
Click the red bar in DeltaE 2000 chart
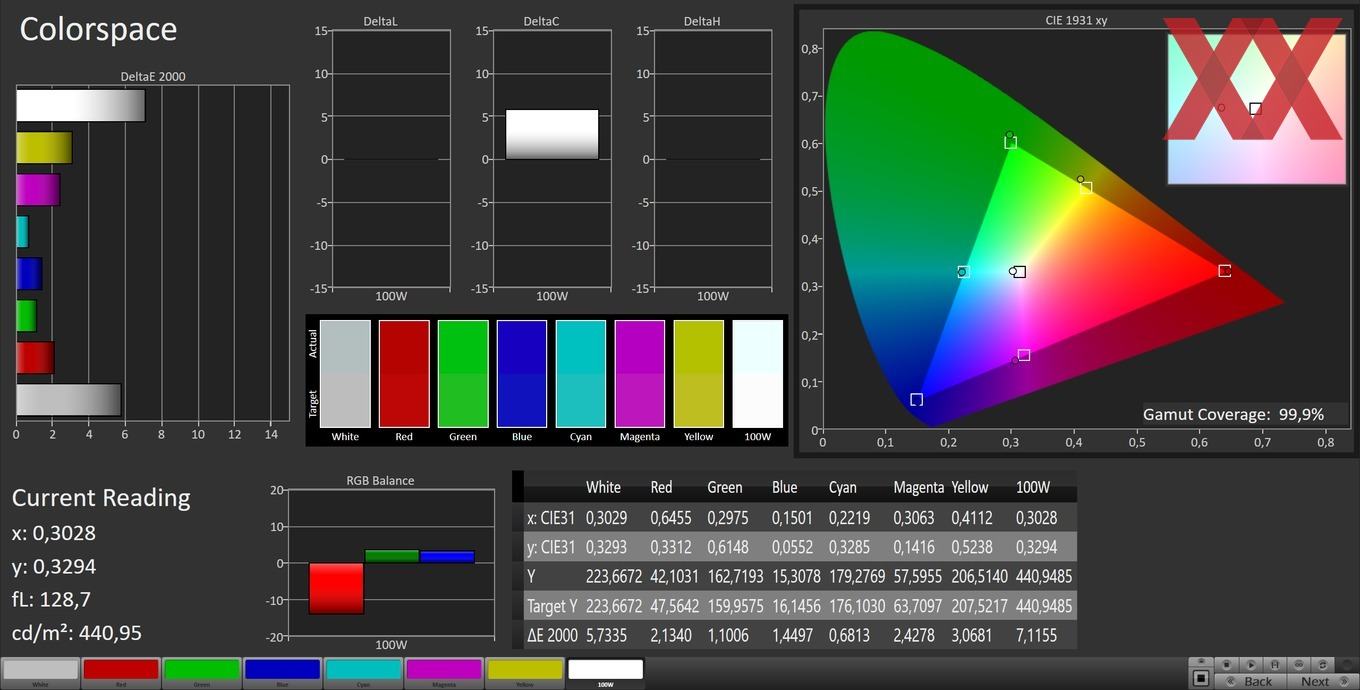(x=35, y=358)
